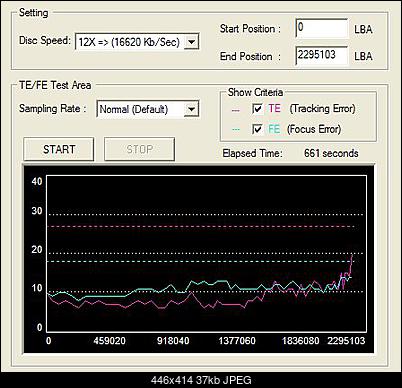This screenshot has width=402, height=388.
Task: Click the End Position label
Action: (x=250, y=56)
